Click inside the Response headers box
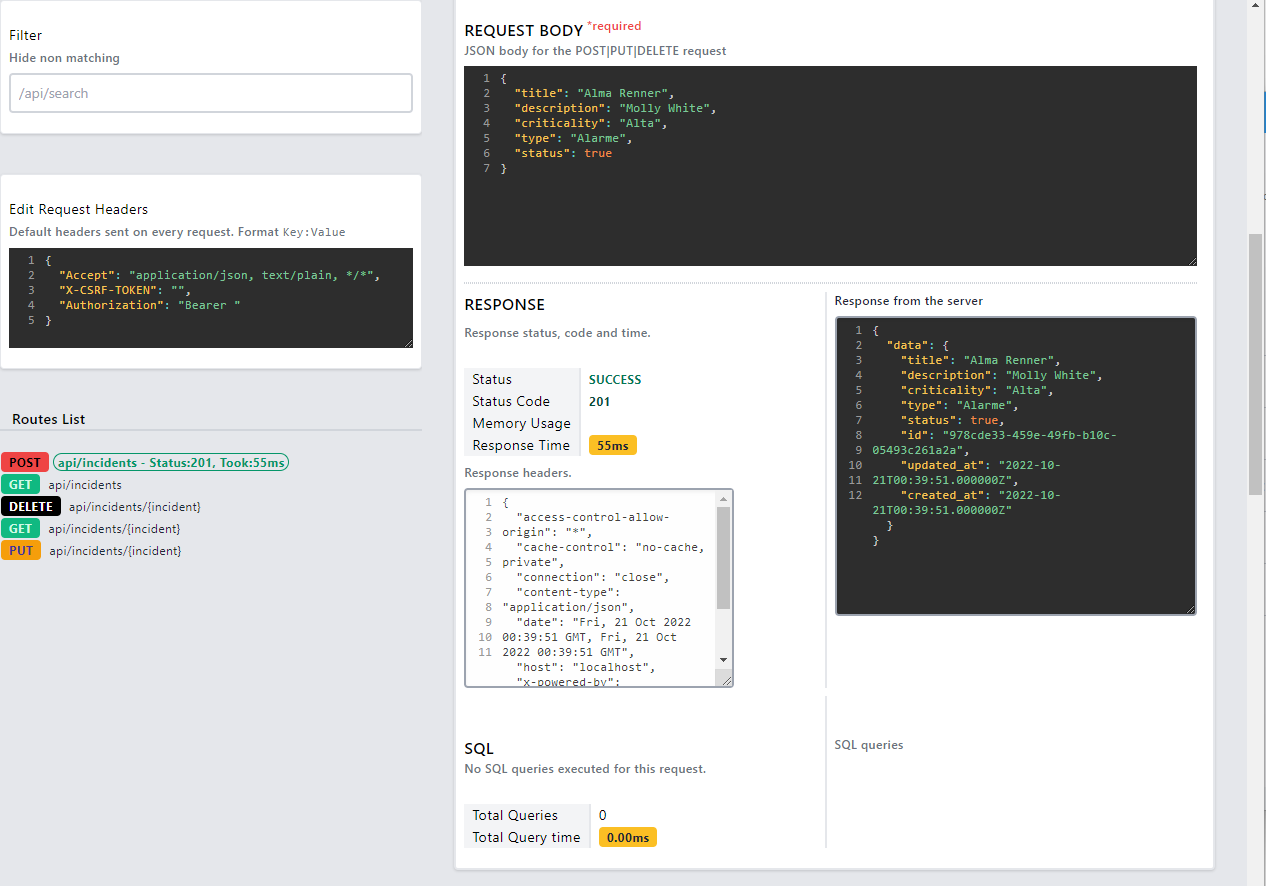This screenshot has height=886, width=1266. point(598,588)
